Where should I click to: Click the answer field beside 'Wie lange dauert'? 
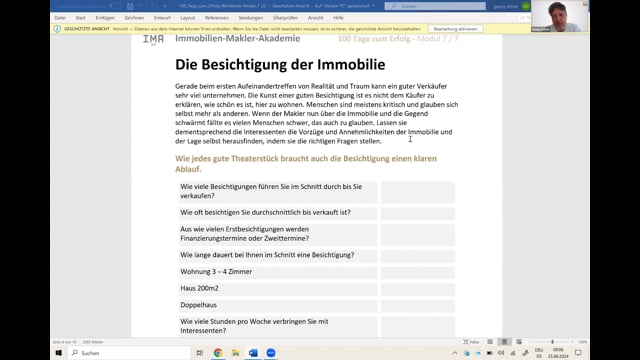click(418, 255)
